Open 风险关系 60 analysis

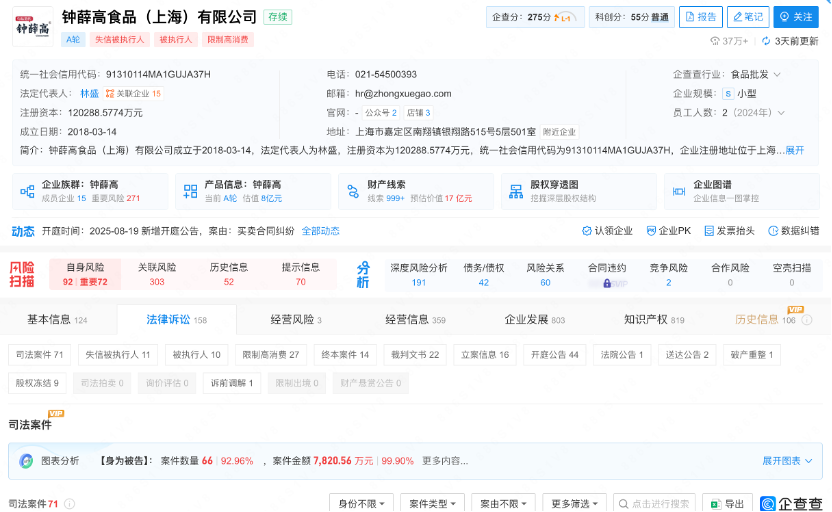click(545, 275)
